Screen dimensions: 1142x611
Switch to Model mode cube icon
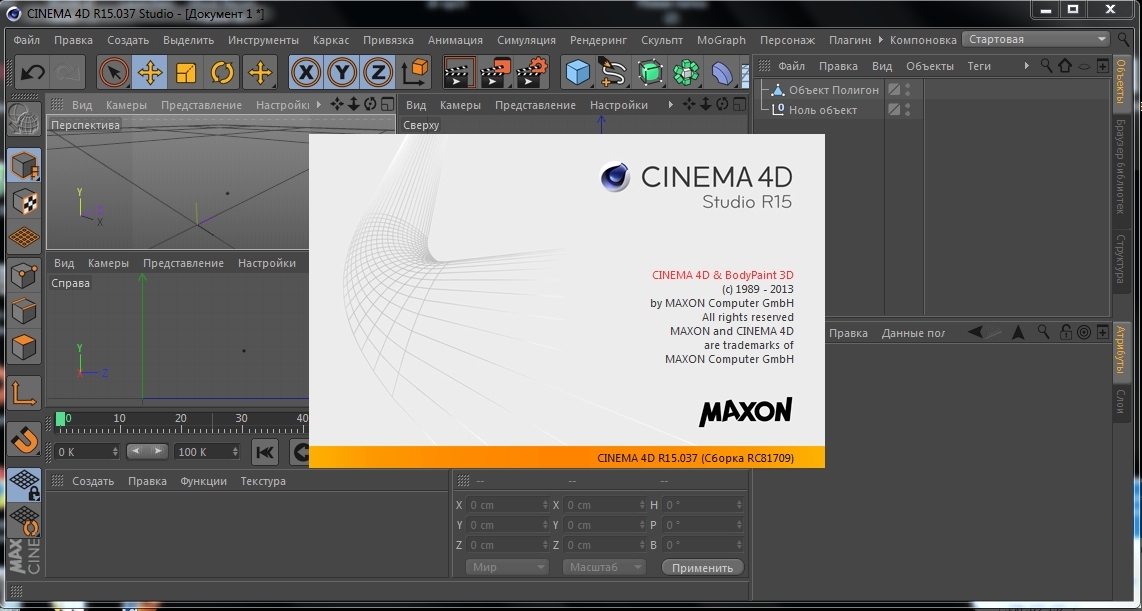point(24,166)
